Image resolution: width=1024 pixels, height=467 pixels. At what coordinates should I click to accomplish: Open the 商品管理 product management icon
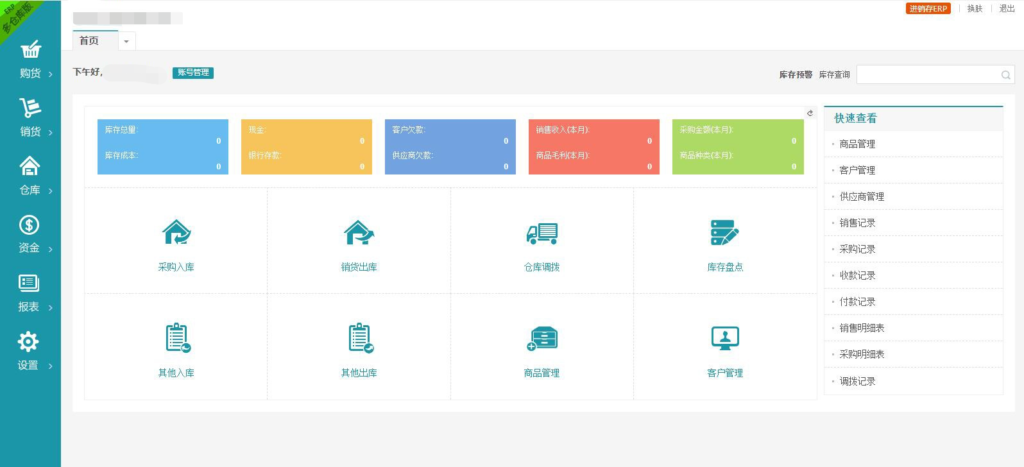pos(541,339)
